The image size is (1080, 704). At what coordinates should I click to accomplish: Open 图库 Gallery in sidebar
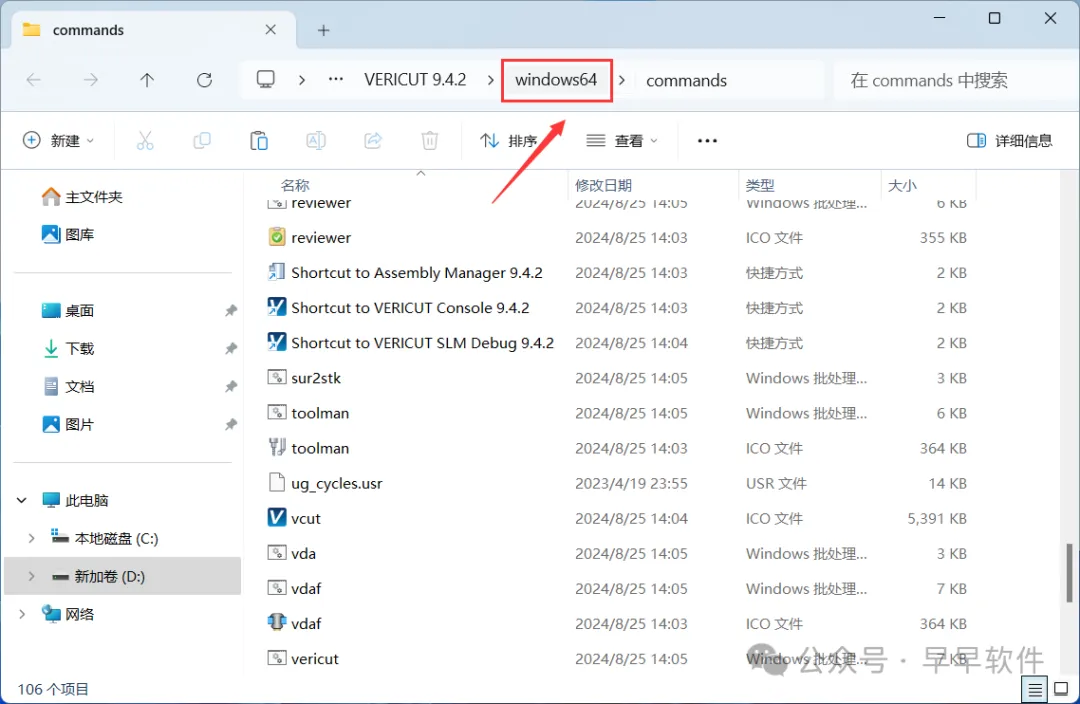68,235
